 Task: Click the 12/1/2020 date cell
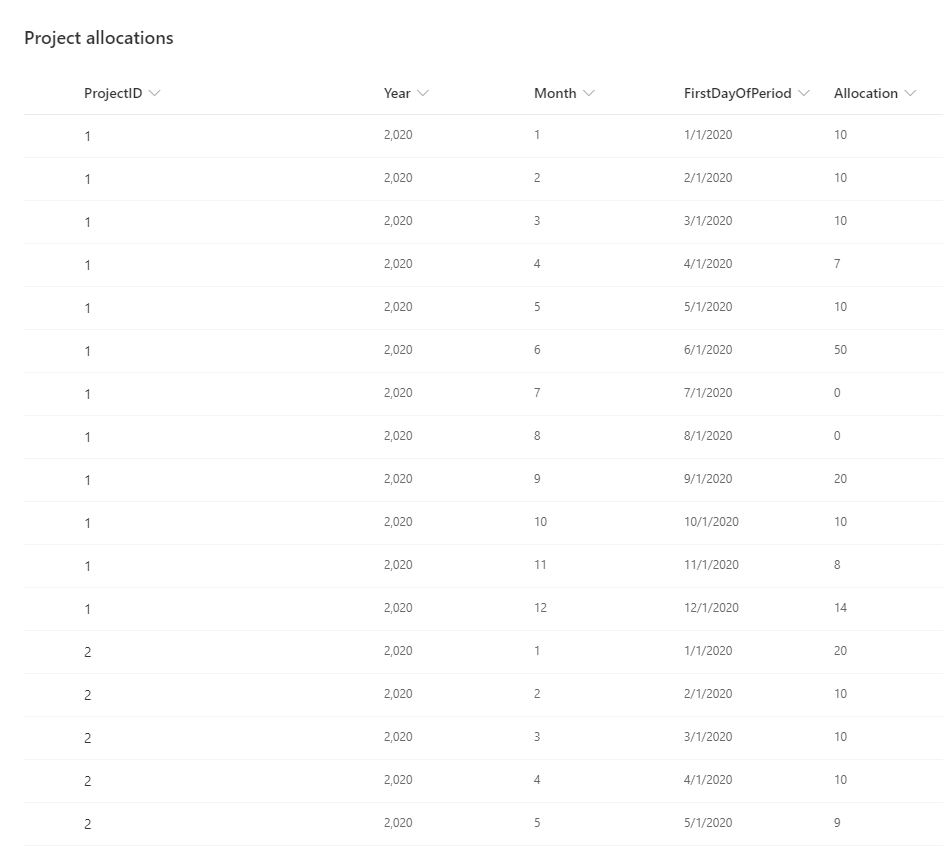click(711, 608)
